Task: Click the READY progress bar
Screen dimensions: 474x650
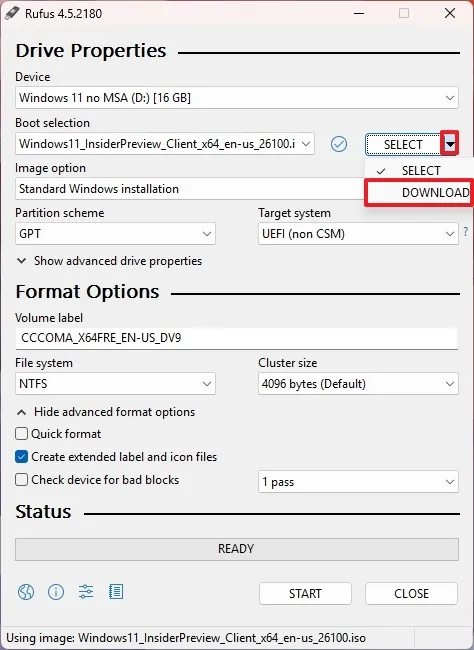Action: [237, 549]
